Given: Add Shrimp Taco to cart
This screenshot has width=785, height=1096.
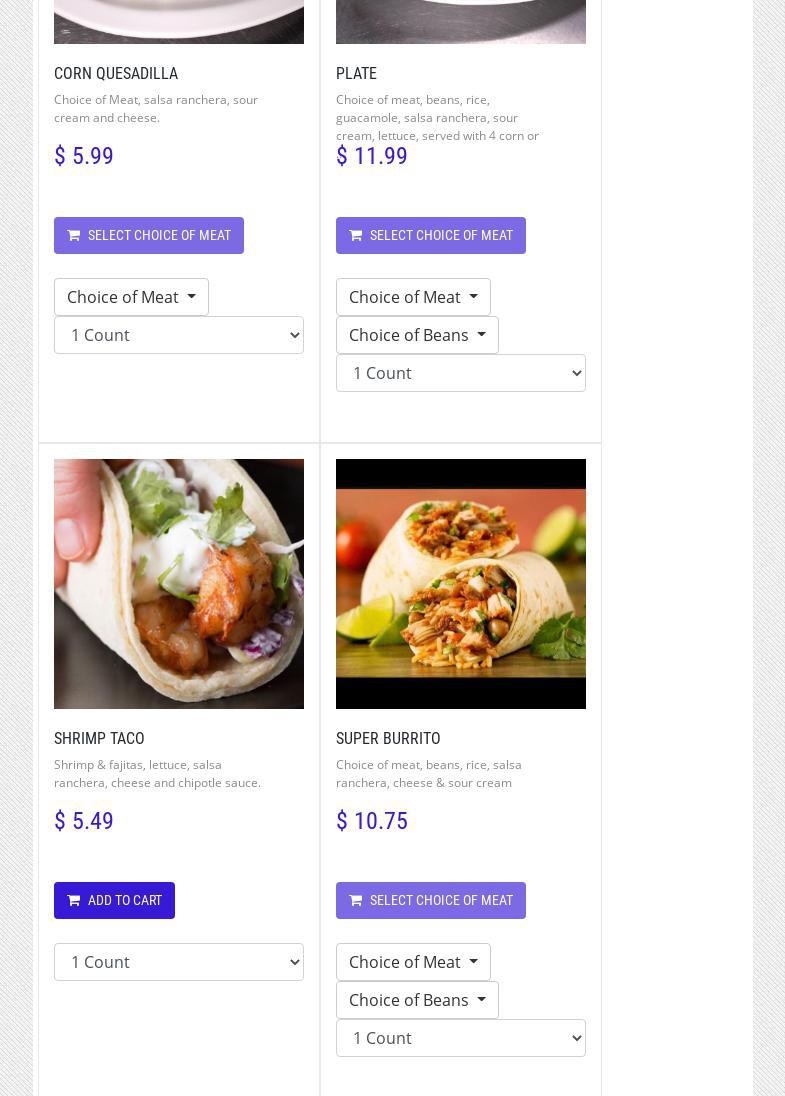Looking at the screenshot, I should [x=115, y=900].
